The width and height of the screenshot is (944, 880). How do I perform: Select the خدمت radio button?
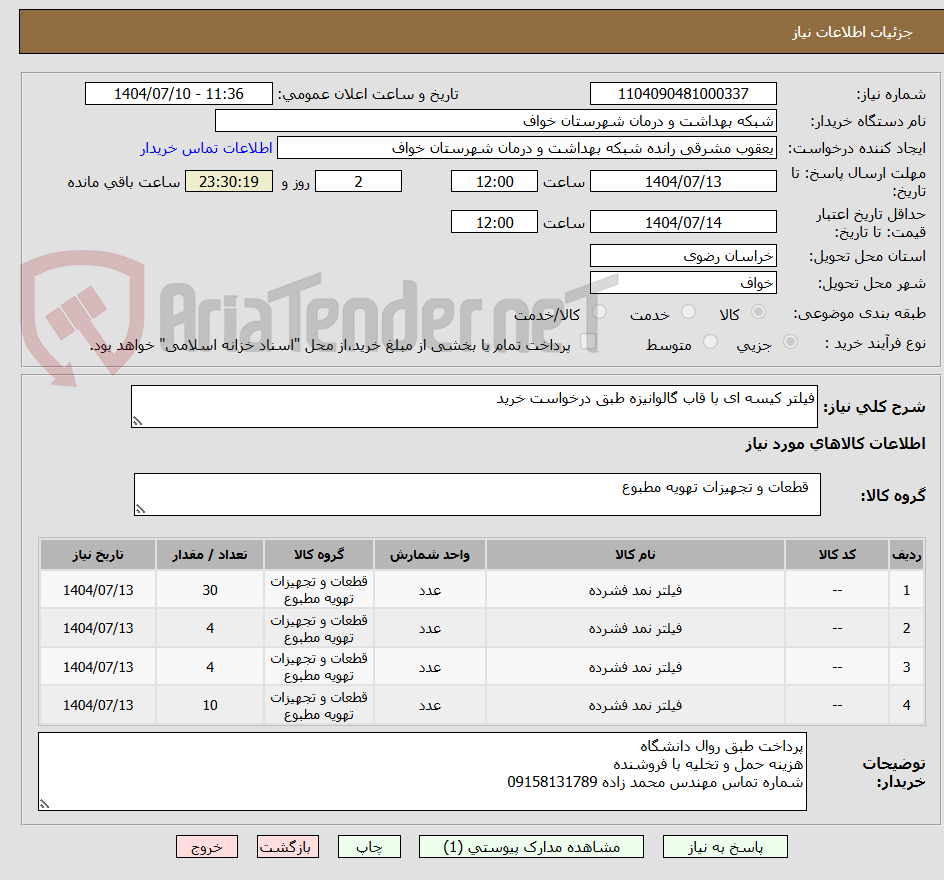(x=690, y=311)
